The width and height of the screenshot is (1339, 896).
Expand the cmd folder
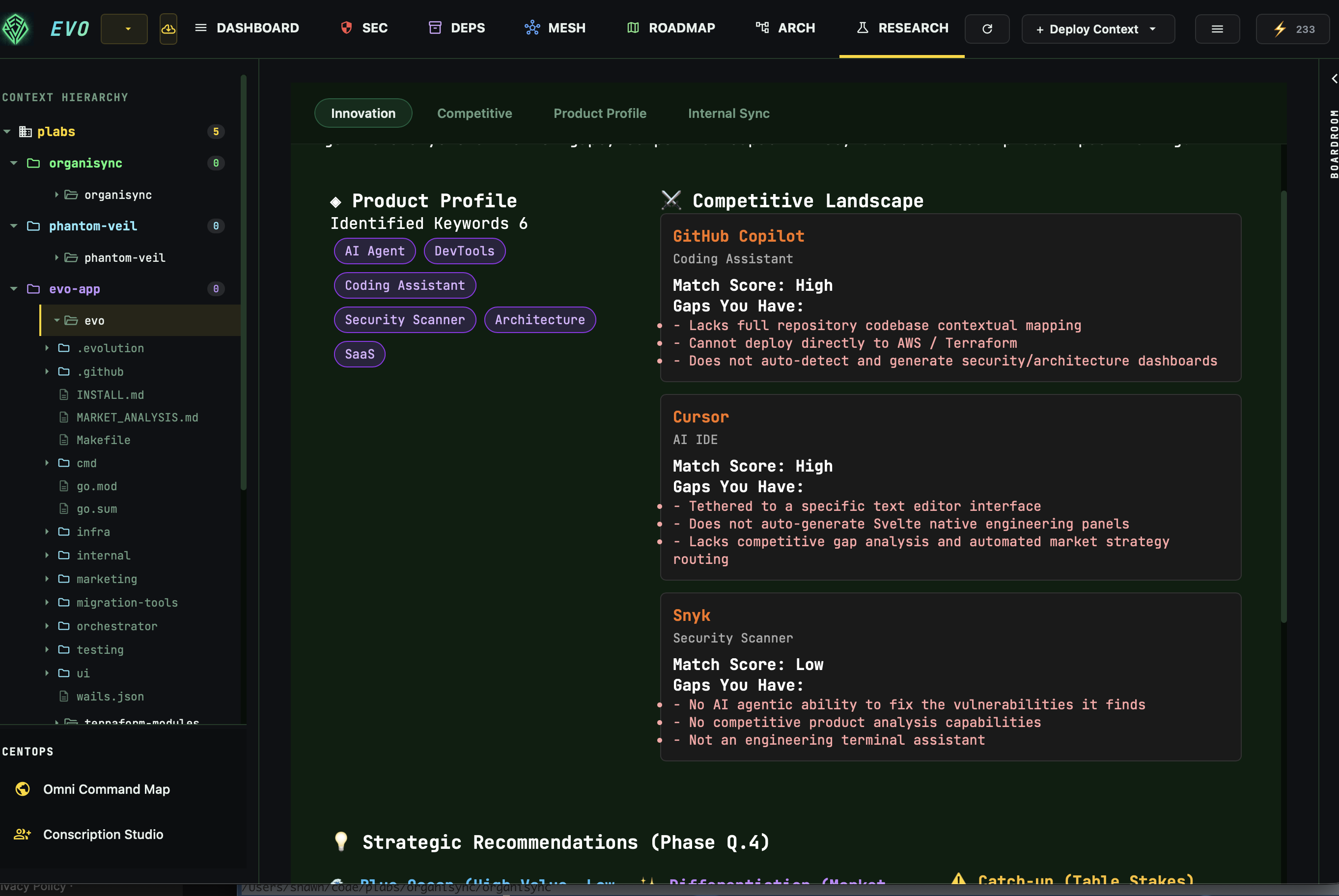click(x=47, y=463)
